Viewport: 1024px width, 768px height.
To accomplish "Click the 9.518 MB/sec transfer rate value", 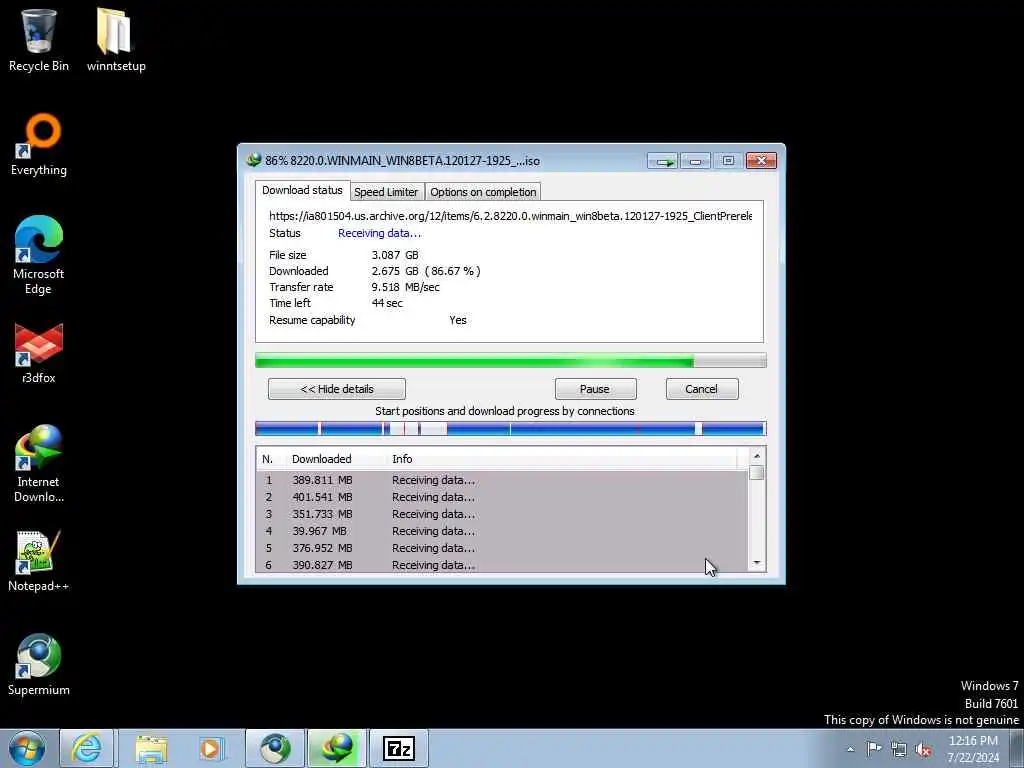I will pyautogui.click(x=406, y=287).
